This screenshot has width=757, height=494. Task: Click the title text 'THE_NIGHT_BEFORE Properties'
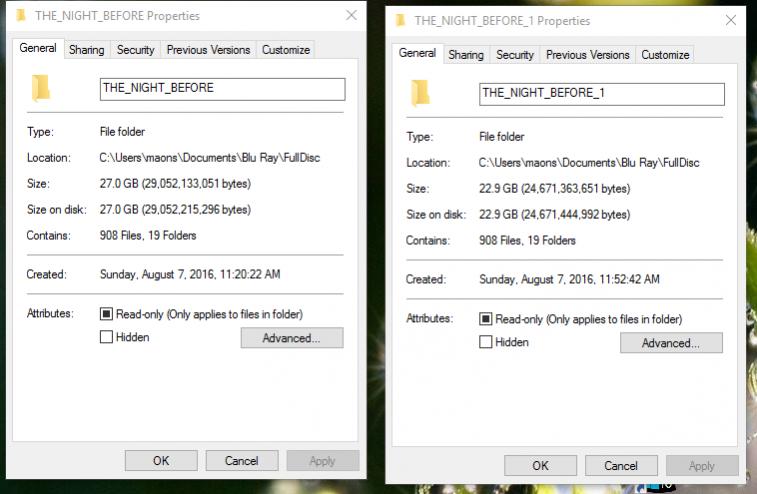pos(117,16)
